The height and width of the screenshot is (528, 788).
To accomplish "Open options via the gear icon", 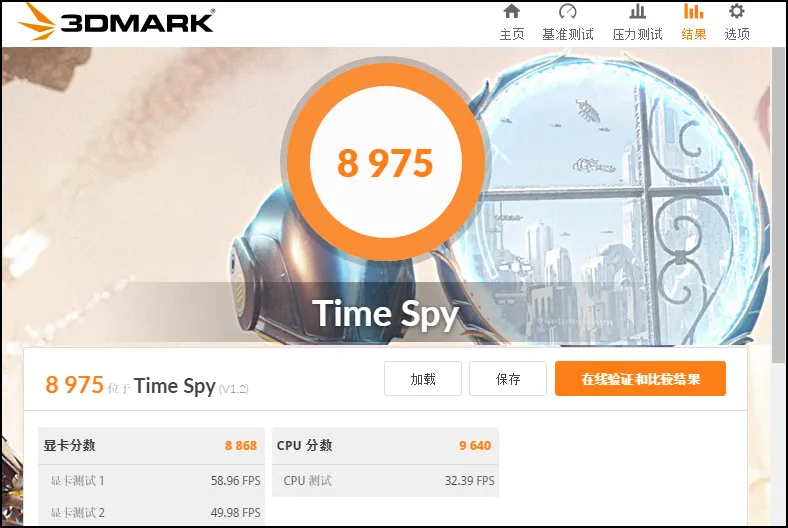I will pyautogui.click(x=737, y=11).
